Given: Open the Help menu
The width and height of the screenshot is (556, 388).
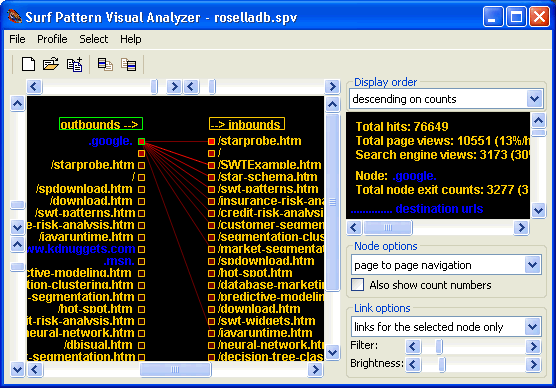Looking at the screenshot, I should click(130, 39).
